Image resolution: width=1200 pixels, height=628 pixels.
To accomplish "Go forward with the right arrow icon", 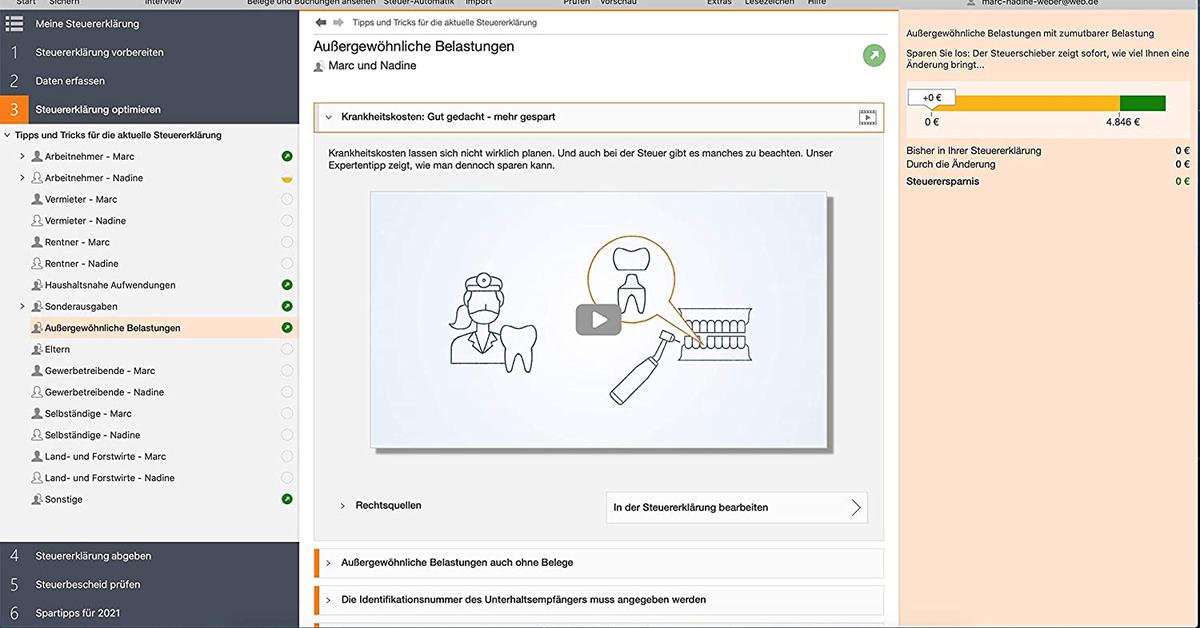I will tap(338, 22).
